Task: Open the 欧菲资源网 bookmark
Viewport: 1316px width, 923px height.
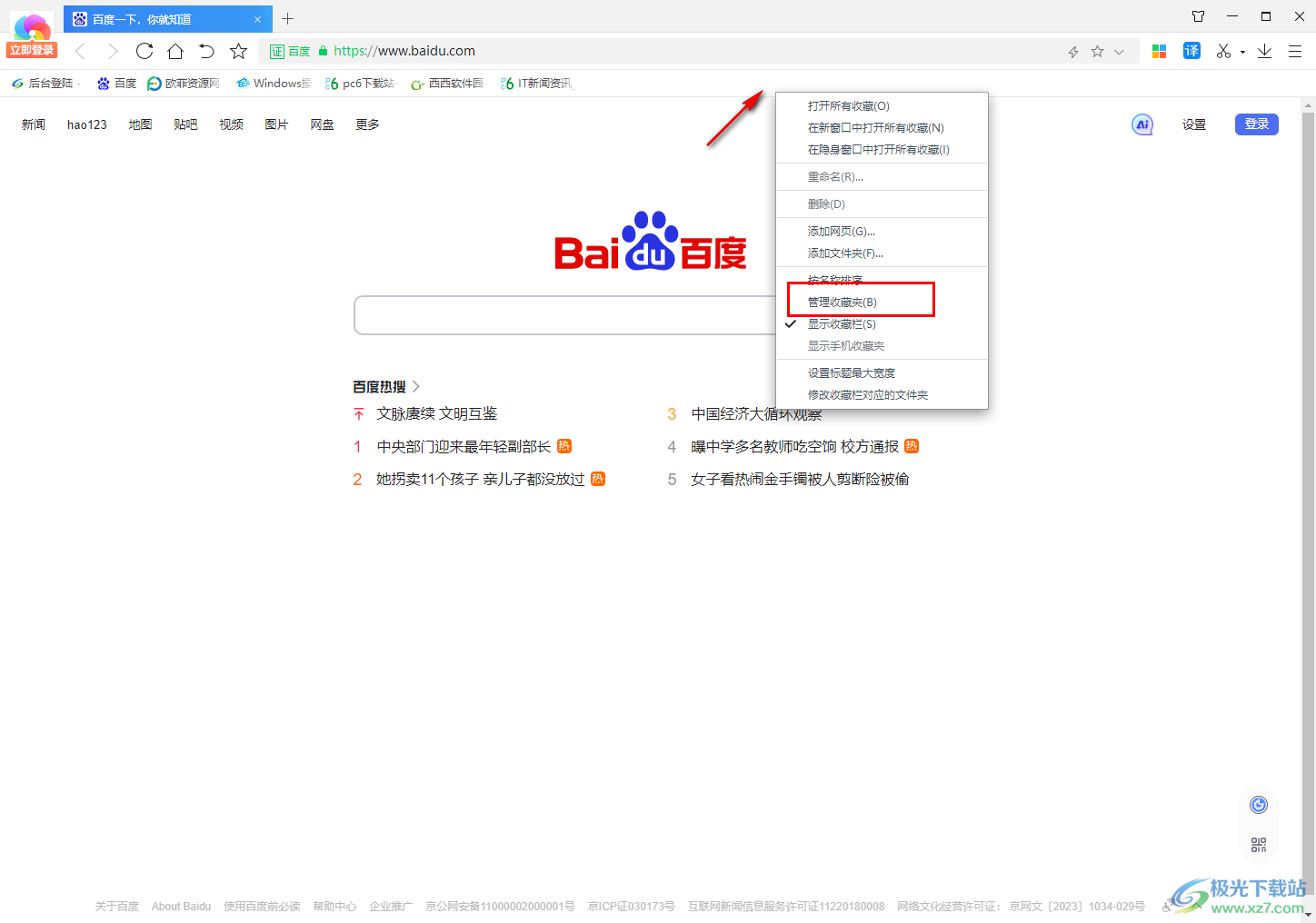Action: (x=184, y=83)
